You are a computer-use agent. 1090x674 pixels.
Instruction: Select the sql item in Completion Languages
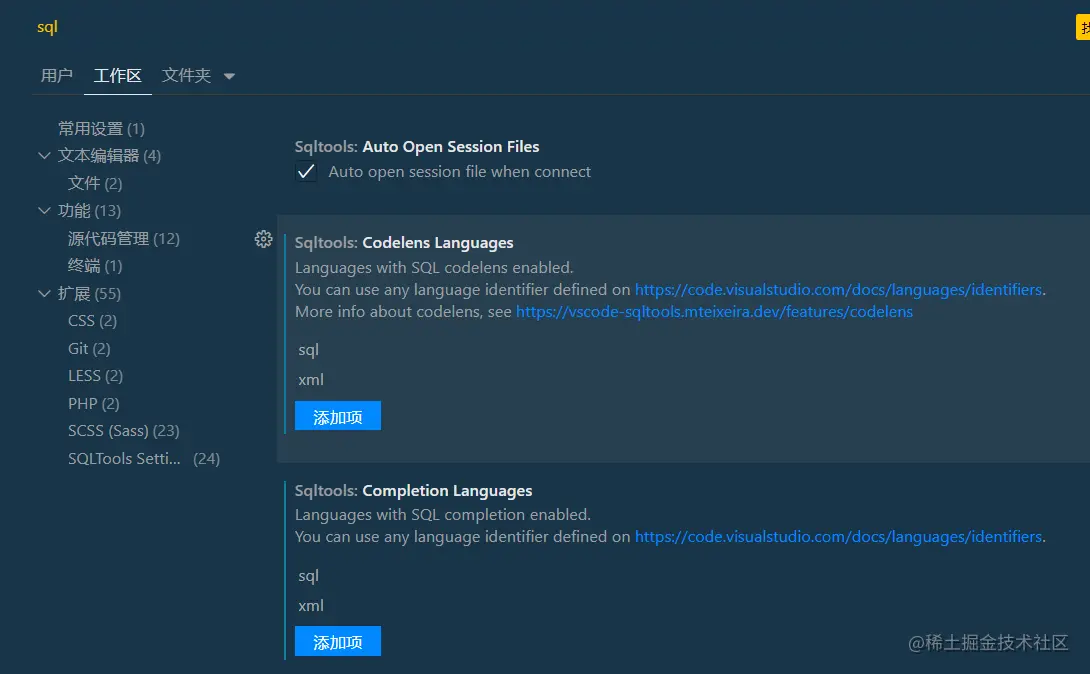point(309,576)
